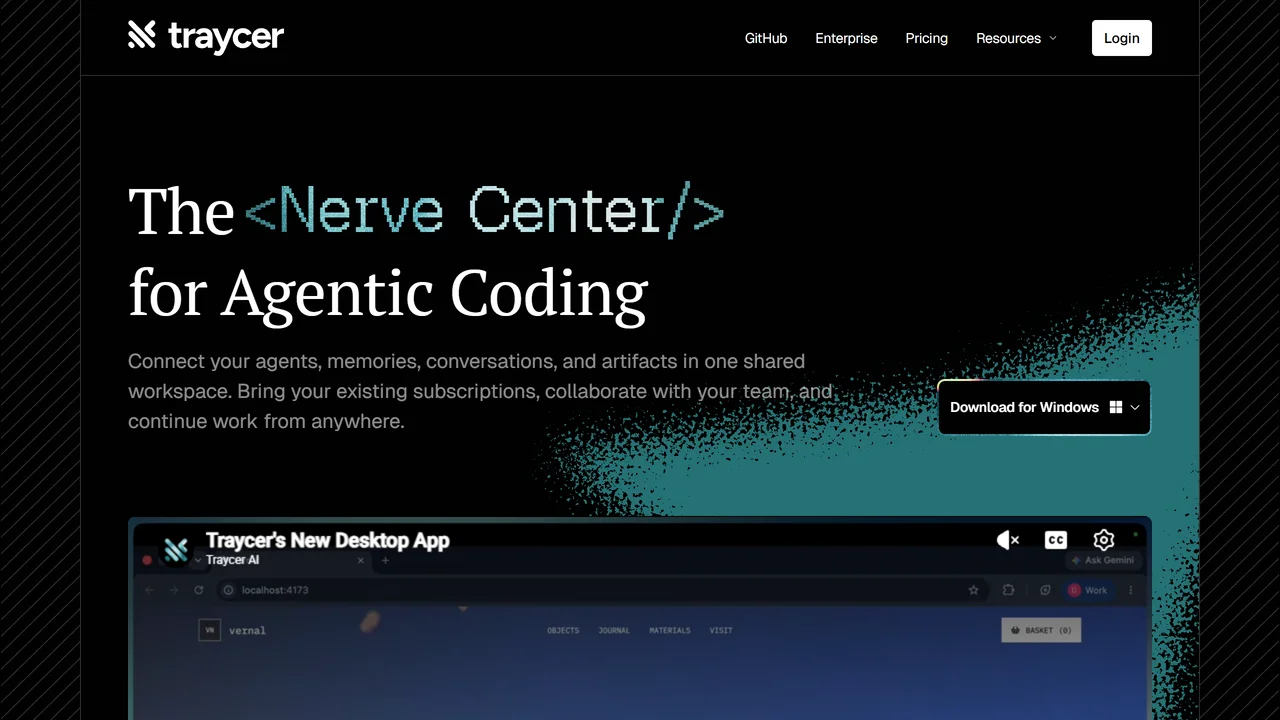Click the "Nerve Center" headline text

tap(484, 211)
